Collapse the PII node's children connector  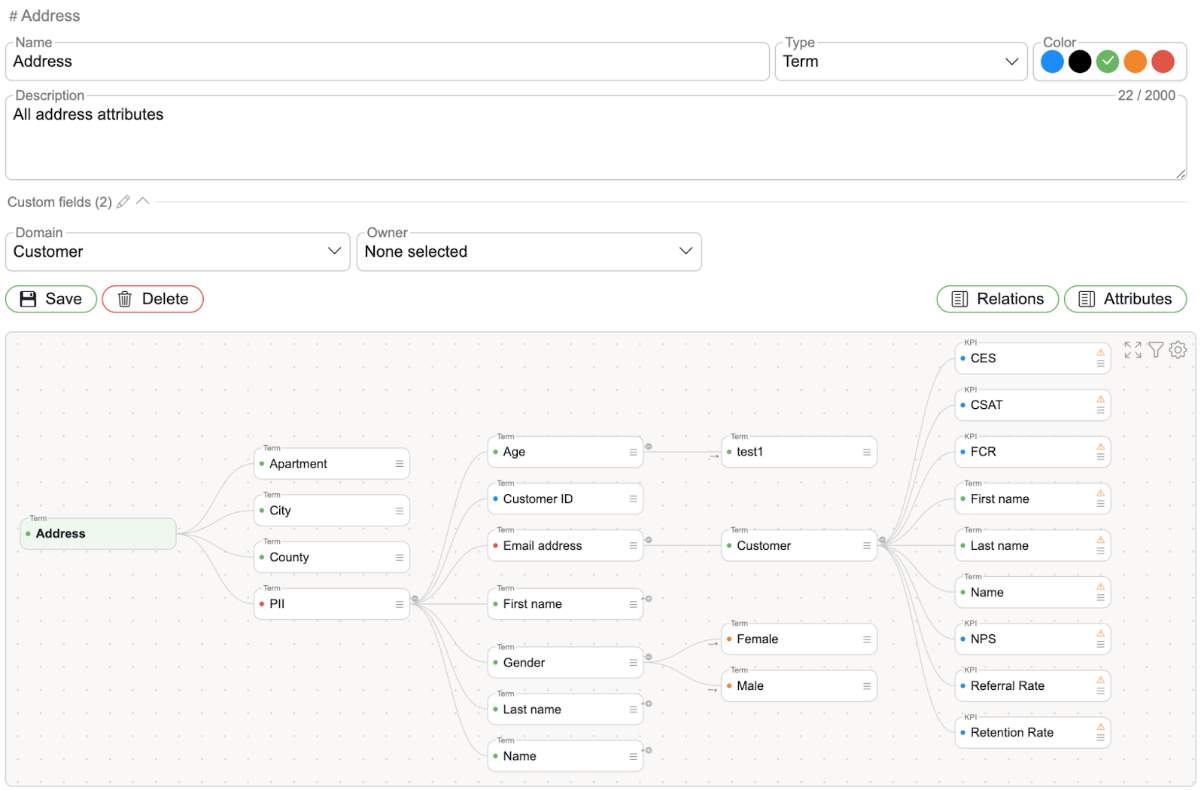[415, 601]
